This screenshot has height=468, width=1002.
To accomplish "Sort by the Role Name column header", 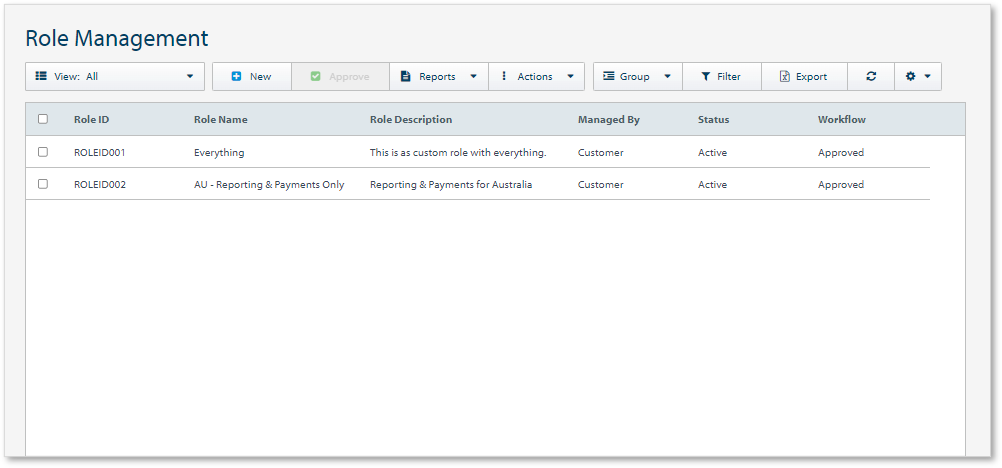I will coord(220,120).
